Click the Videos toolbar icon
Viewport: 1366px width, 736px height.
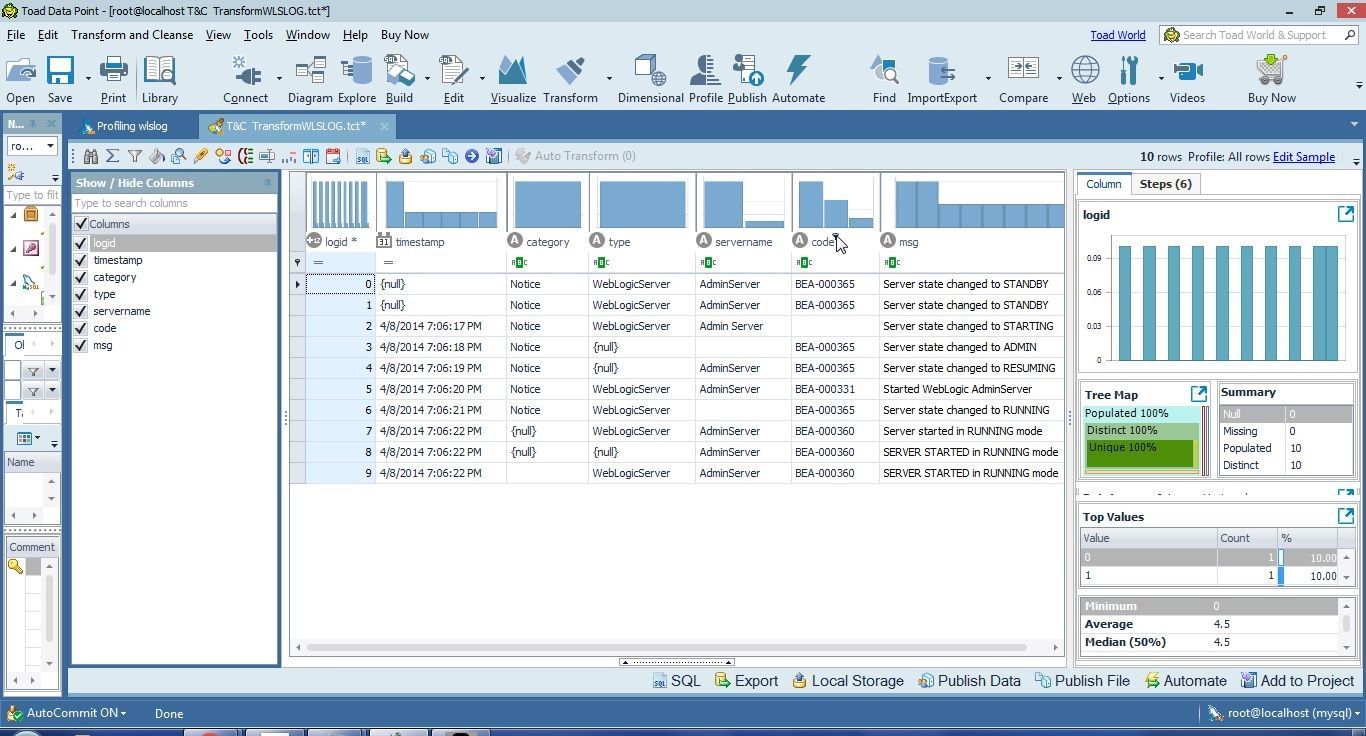tap(1187, 80)
